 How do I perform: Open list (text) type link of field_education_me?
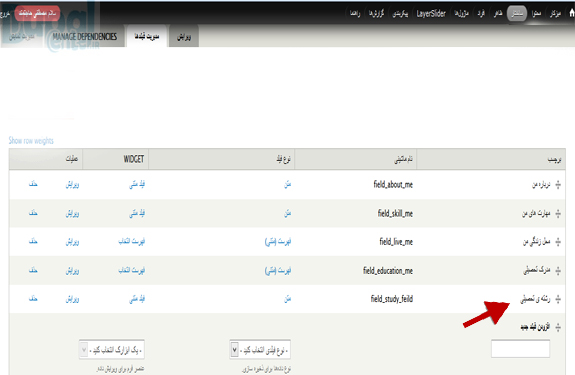coord(278,271)
